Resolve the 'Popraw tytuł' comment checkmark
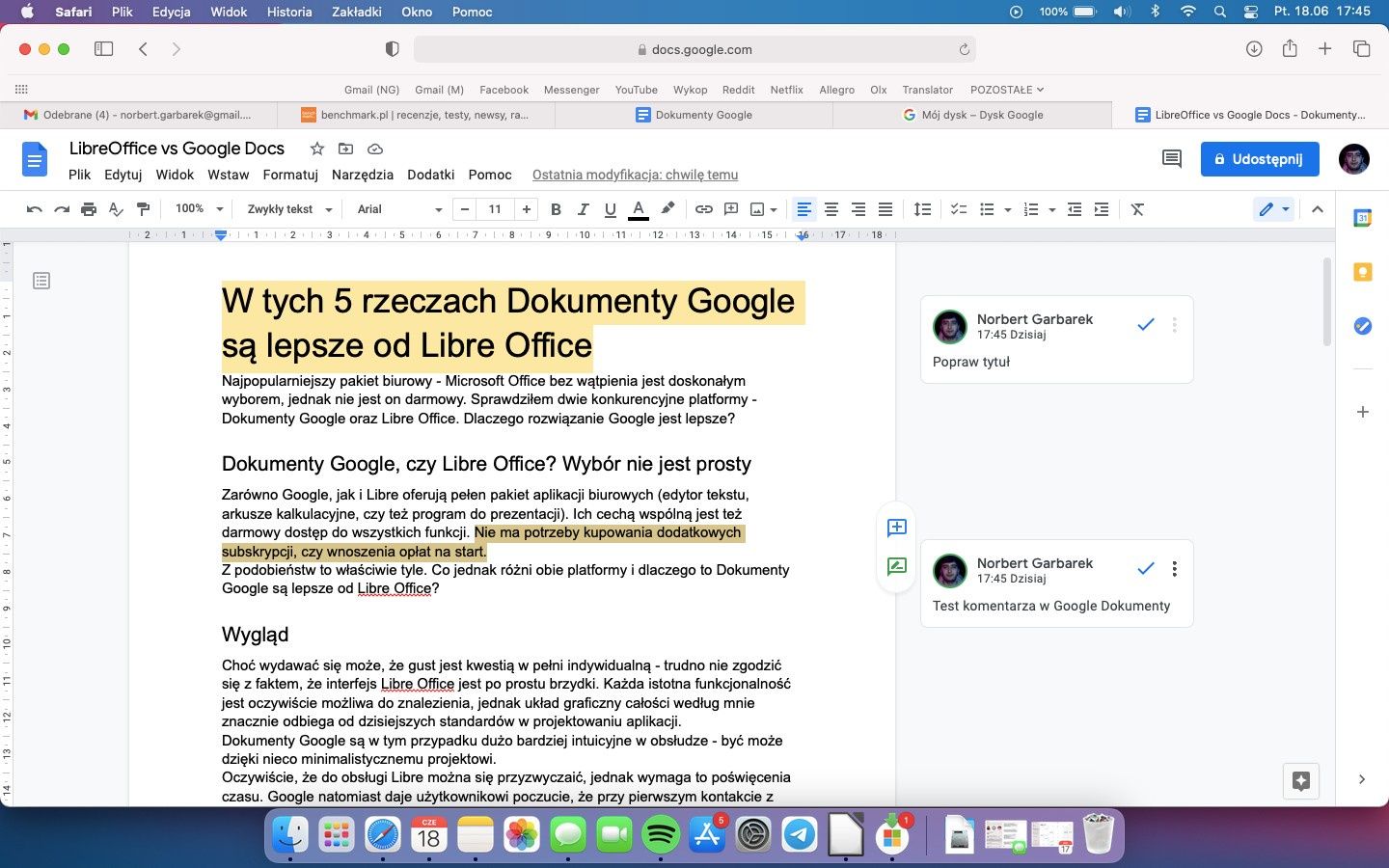 [1146, 325]
